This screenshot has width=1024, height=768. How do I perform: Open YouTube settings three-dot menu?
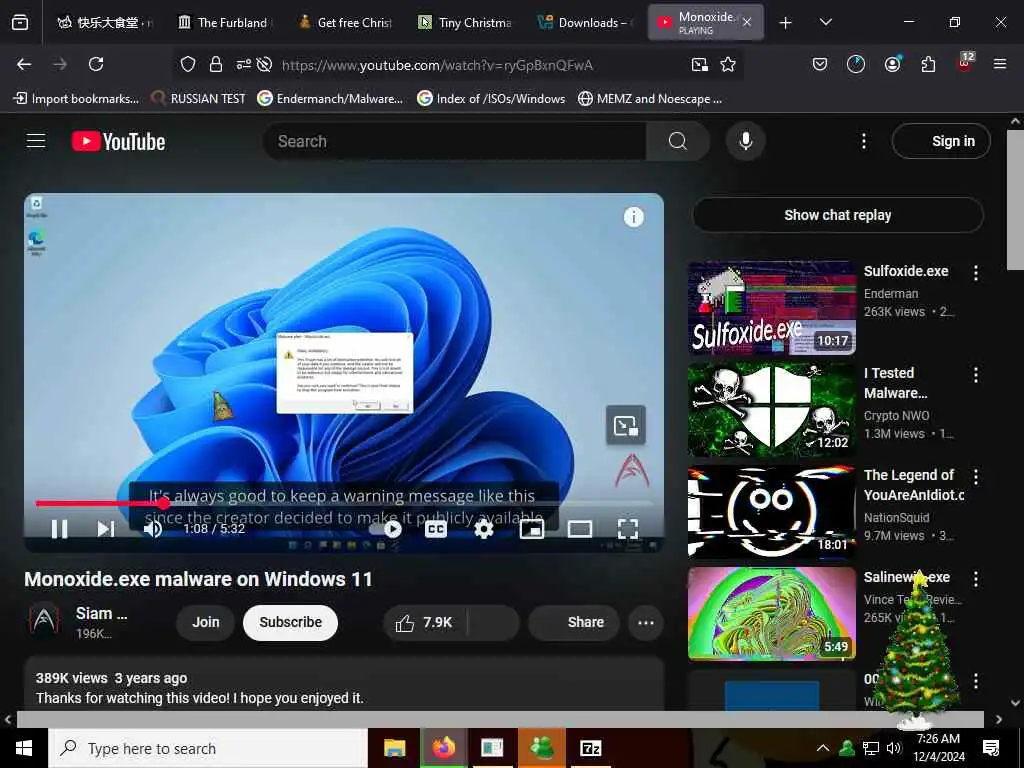[864, 141]
